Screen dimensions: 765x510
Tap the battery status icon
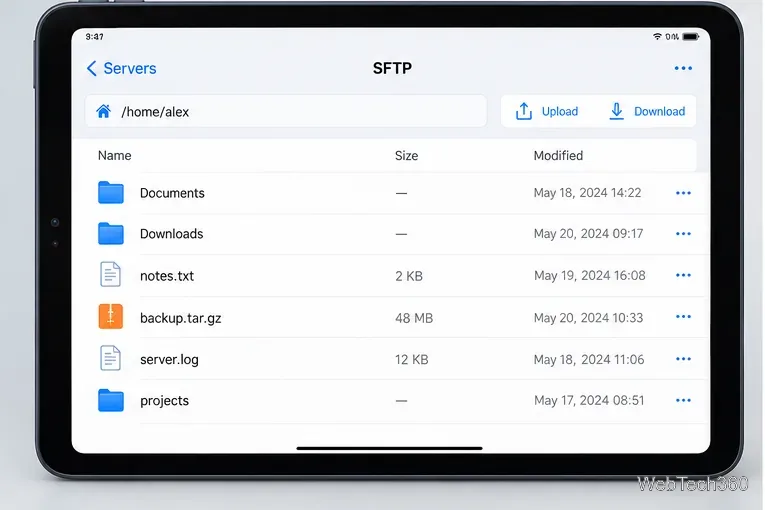coord(690,37)
